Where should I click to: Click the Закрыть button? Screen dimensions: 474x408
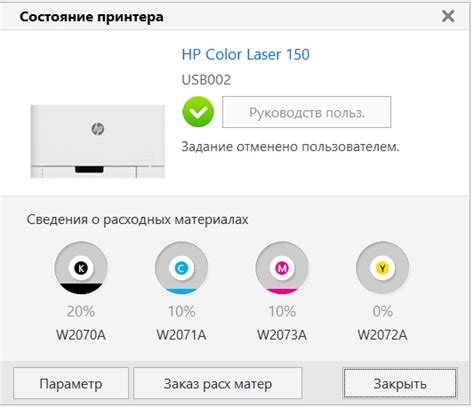[400, 384]
